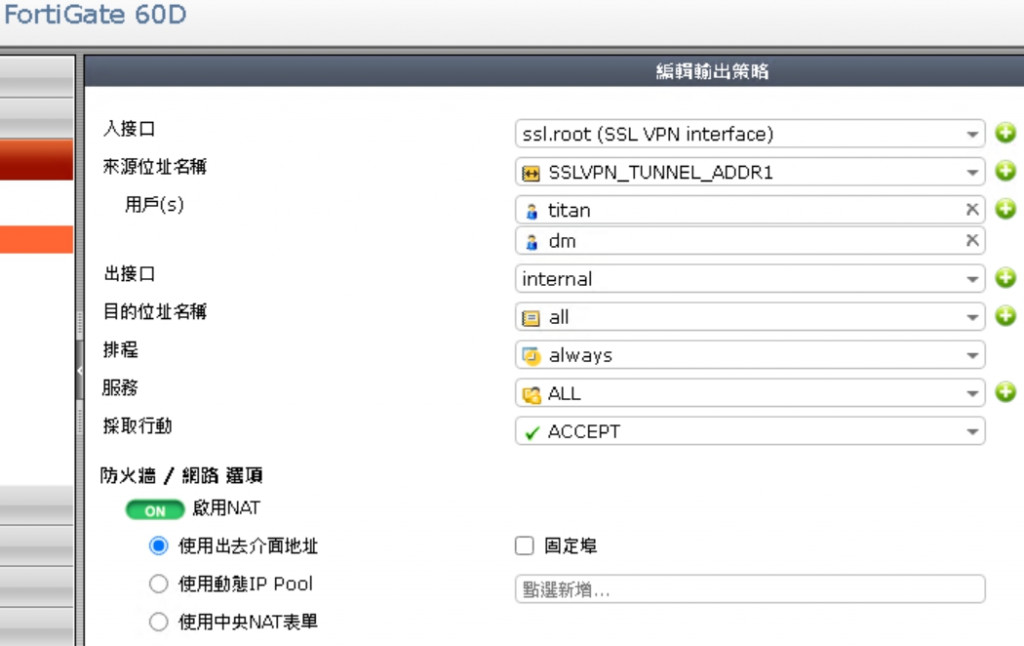Open the ACCEPT action dropdown
1024x646 pixels.
750,431
